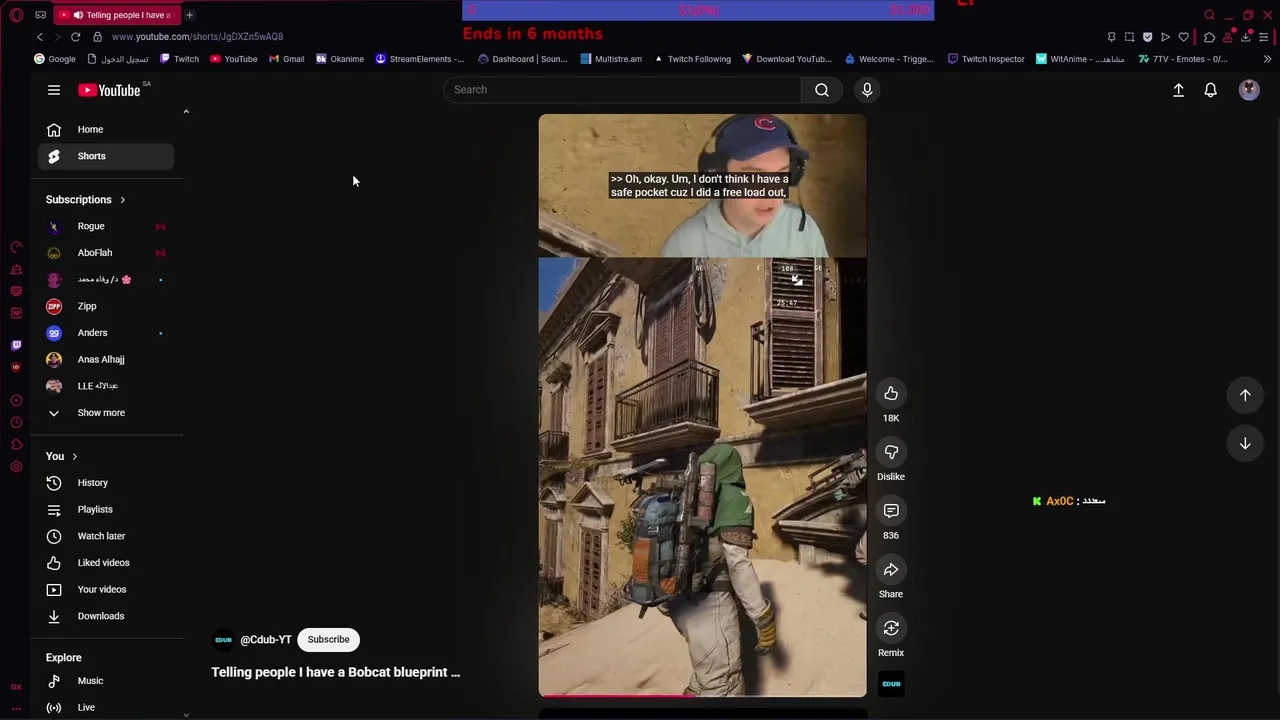
Task: Select Home in the sidebar
Action: [x=106, y=129]
